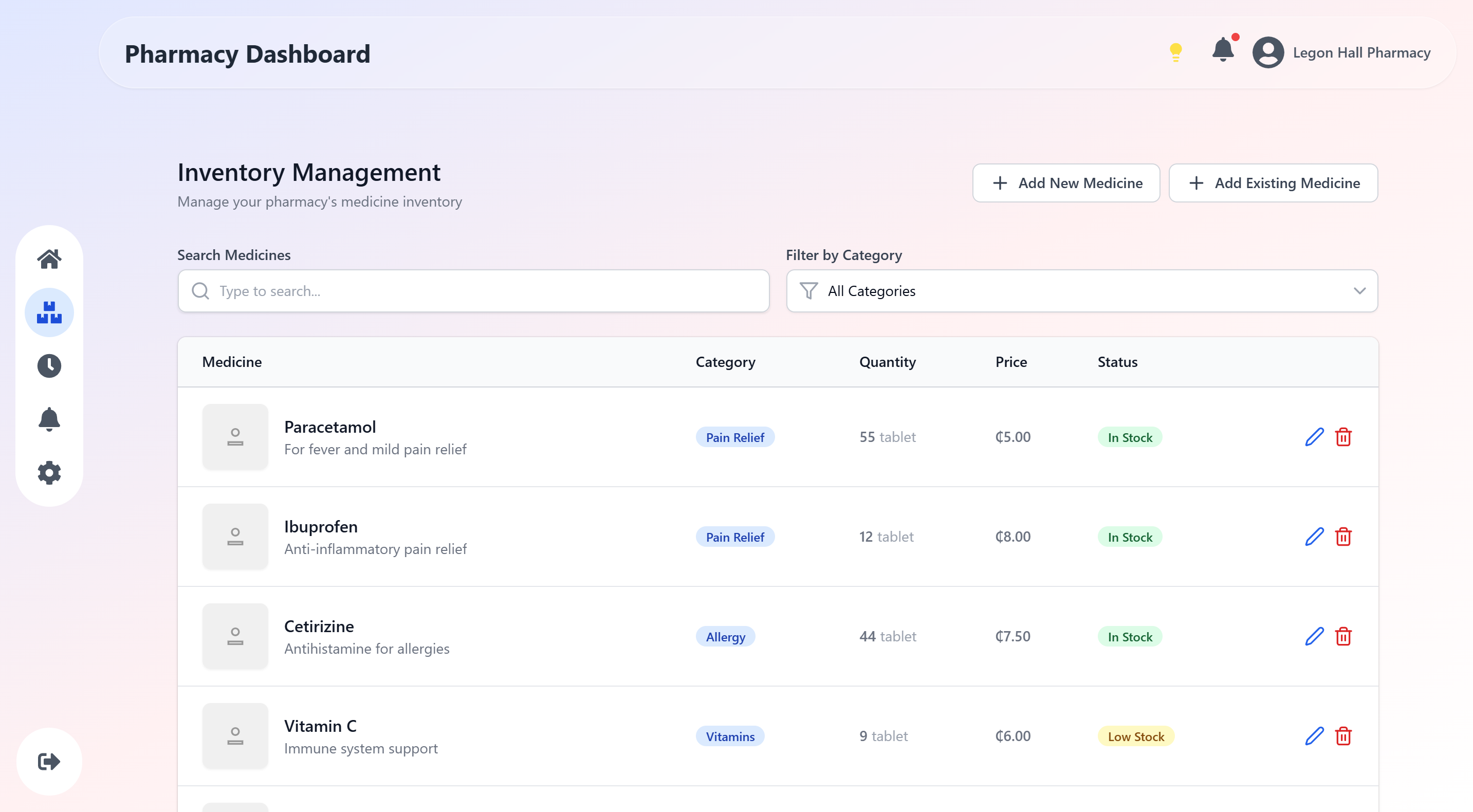Select the Inventory boxes sidebar icon
Screen dimensions: 1473x812
49,313
